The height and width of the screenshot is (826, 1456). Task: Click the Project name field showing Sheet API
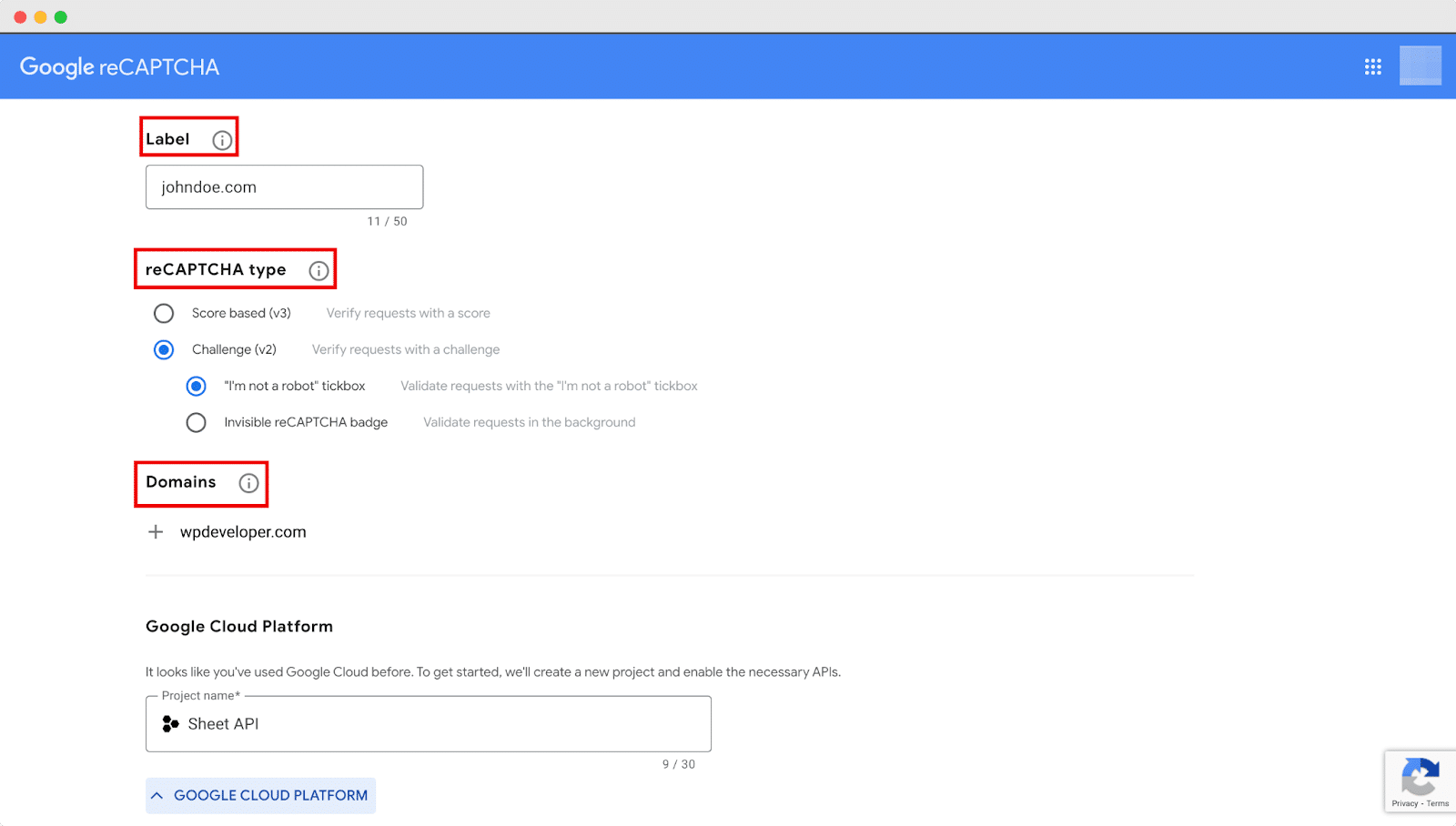(x=428, y=723)
